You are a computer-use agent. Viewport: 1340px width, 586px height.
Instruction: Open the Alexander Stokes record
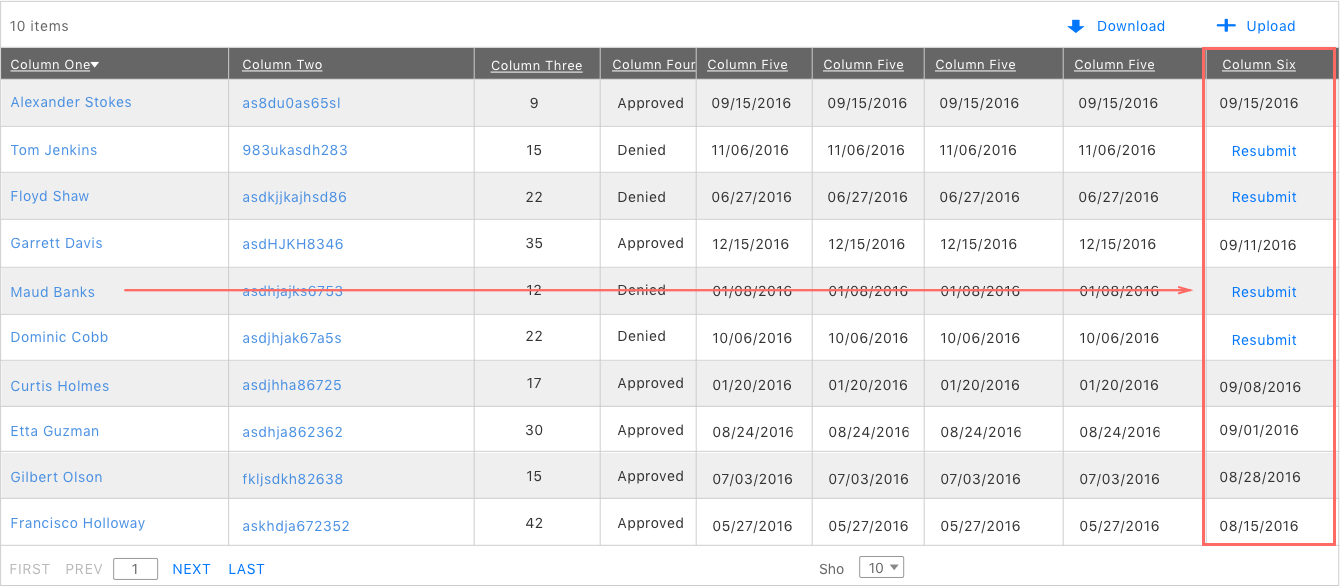click(x=71, y=102)
